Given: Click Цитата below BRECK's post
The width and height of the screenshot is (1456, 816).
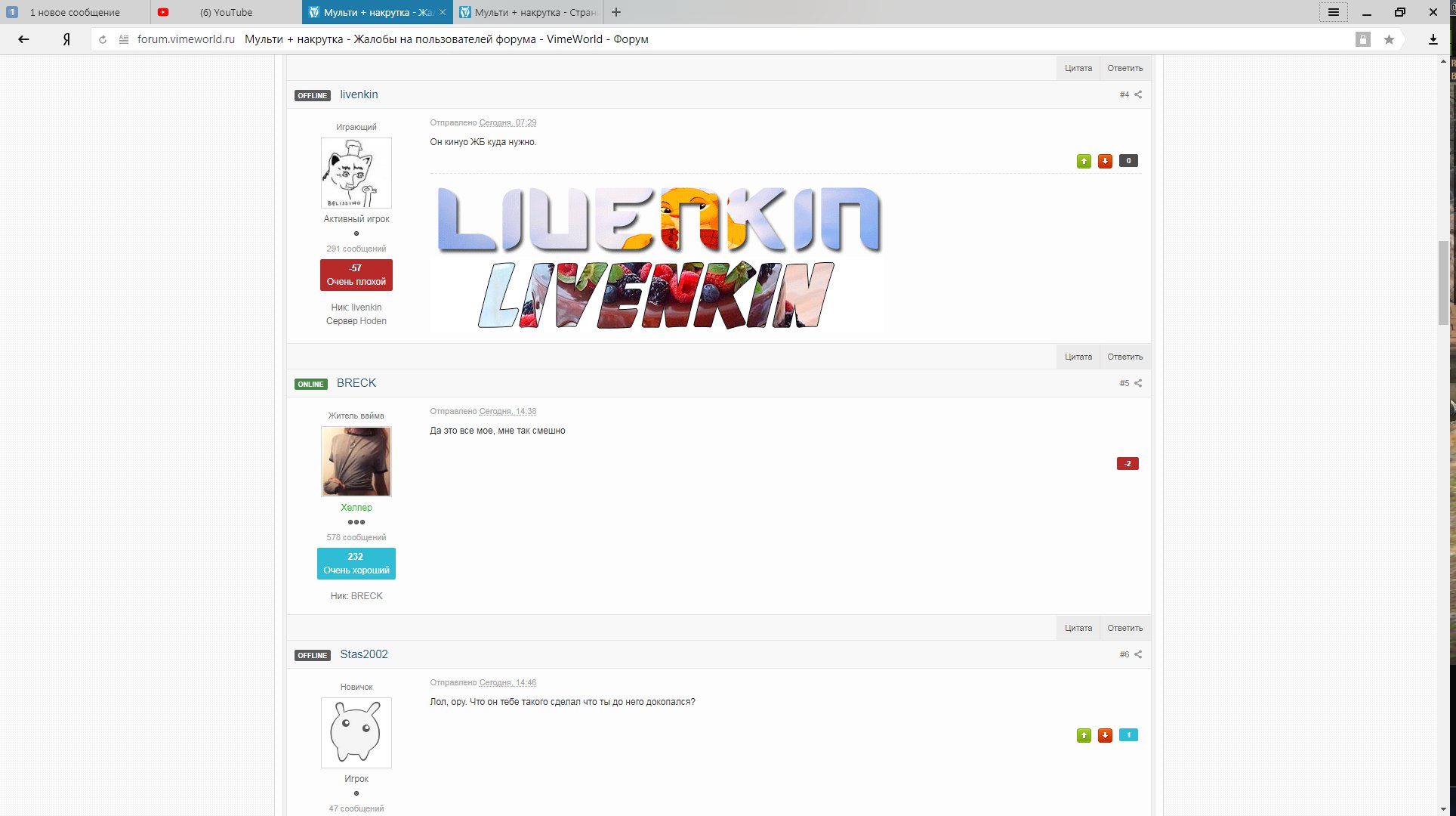Looking at the screenshot, I should 1078,628.
